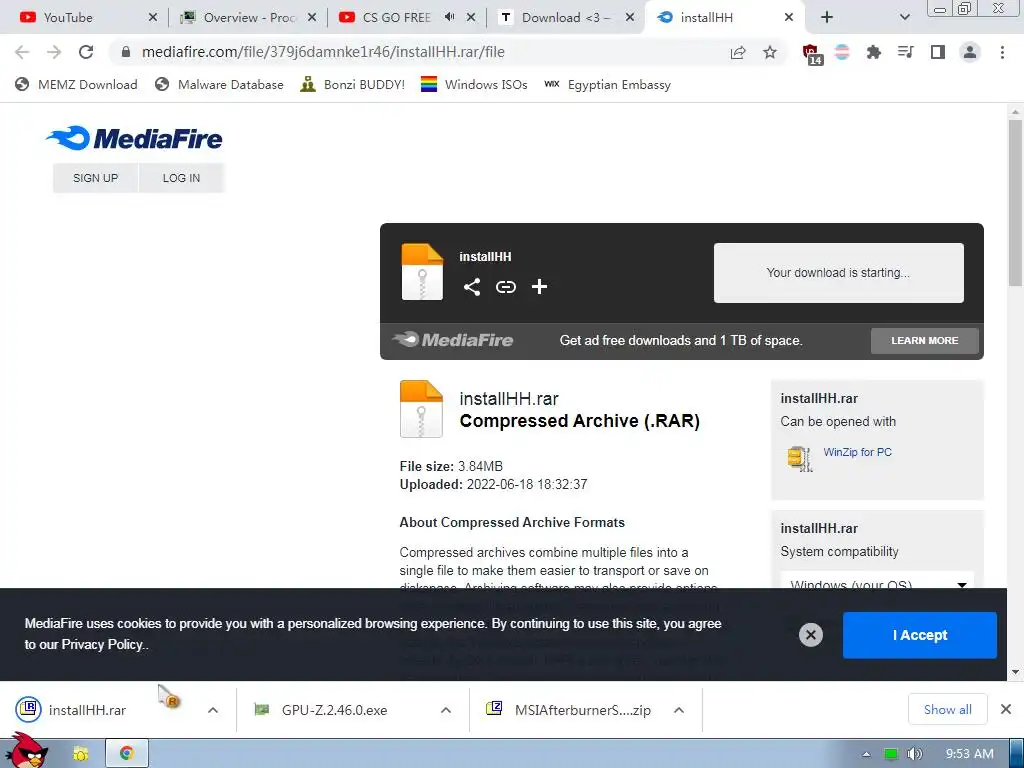Click the Chrome taskbar icon
Screen dimensions: 1024x768
127,754
